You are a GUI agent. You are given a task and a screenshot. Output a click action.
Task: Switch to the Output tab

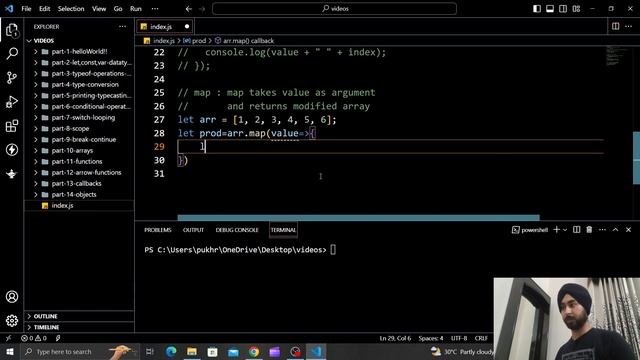pos(193,230)
